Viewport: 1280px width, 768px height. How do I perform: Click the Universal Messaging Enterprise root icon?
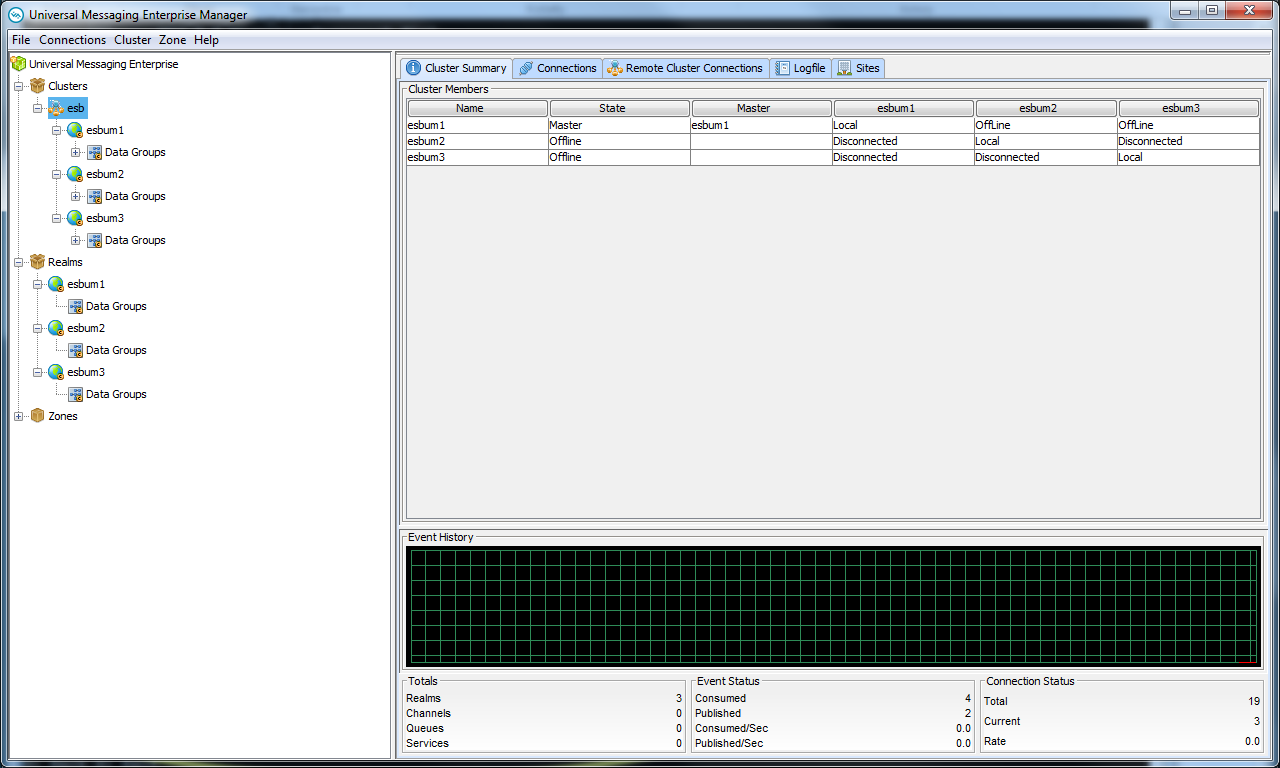coord(18,64)
